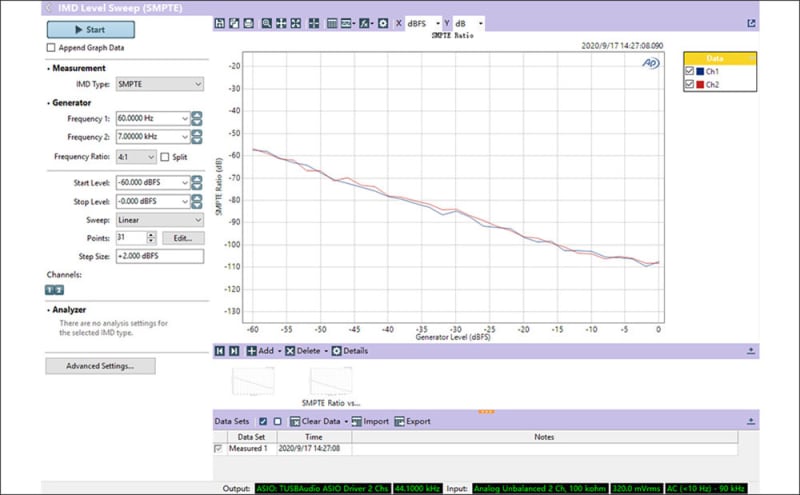This screenshot has width=800, height=495.
Task: Click the Data Set column header
Action: (252, 437)
